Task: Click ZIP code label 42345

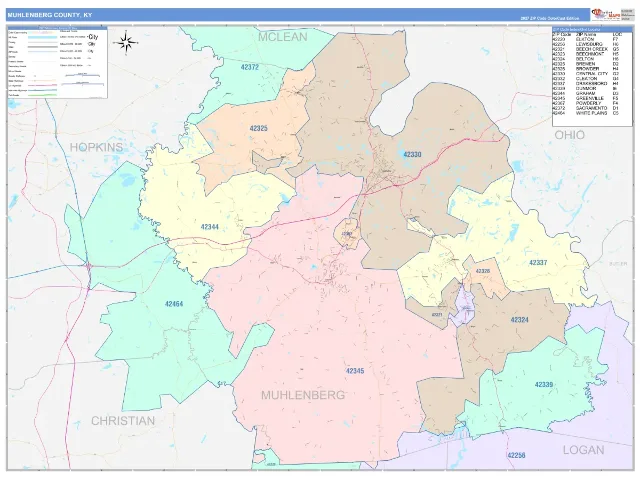Action: tap(355, 371)
